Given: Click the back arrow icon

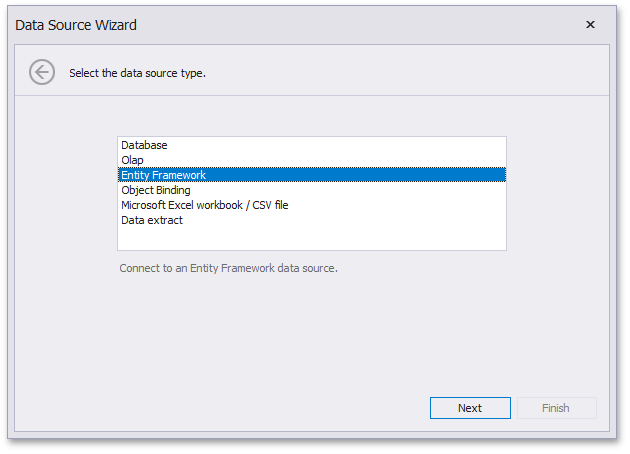Looking at the screenshot, I should 41,72.
